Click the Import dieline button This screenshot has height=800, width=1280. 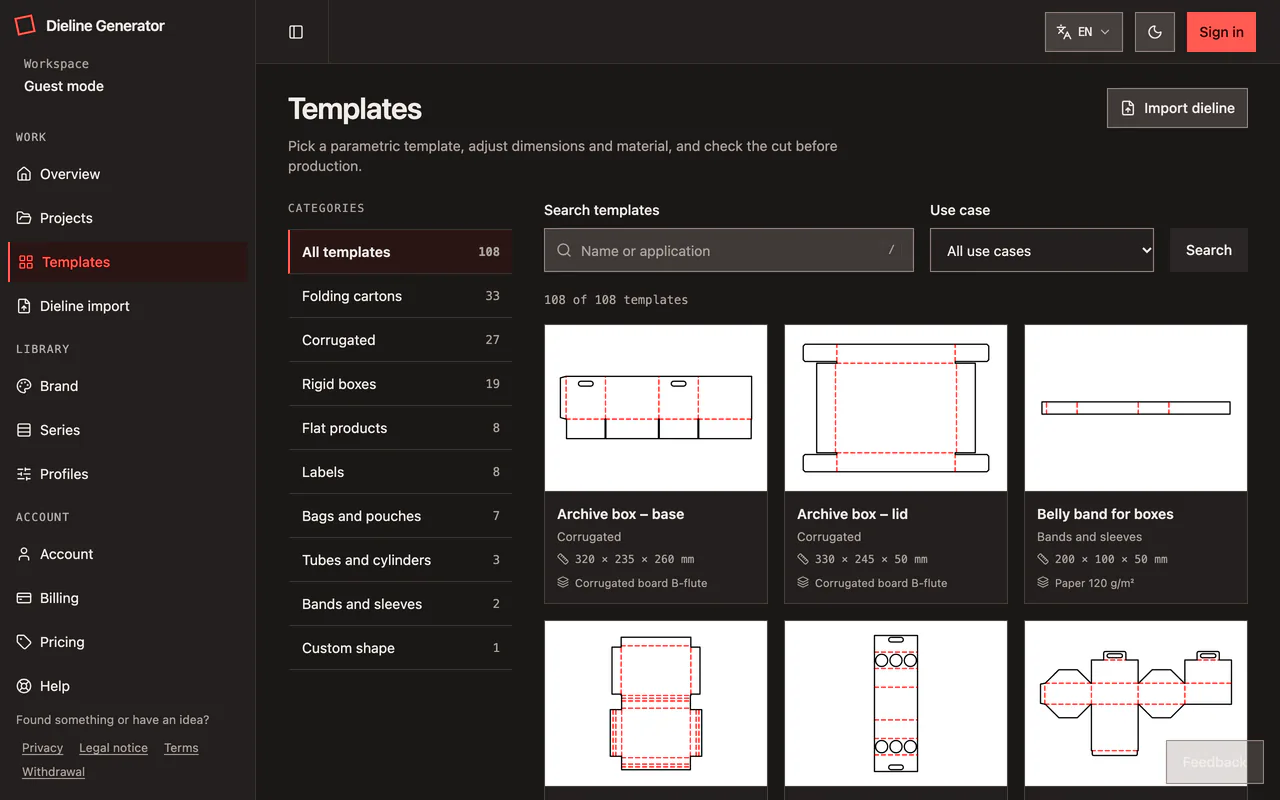click(x=1177, y=108)
